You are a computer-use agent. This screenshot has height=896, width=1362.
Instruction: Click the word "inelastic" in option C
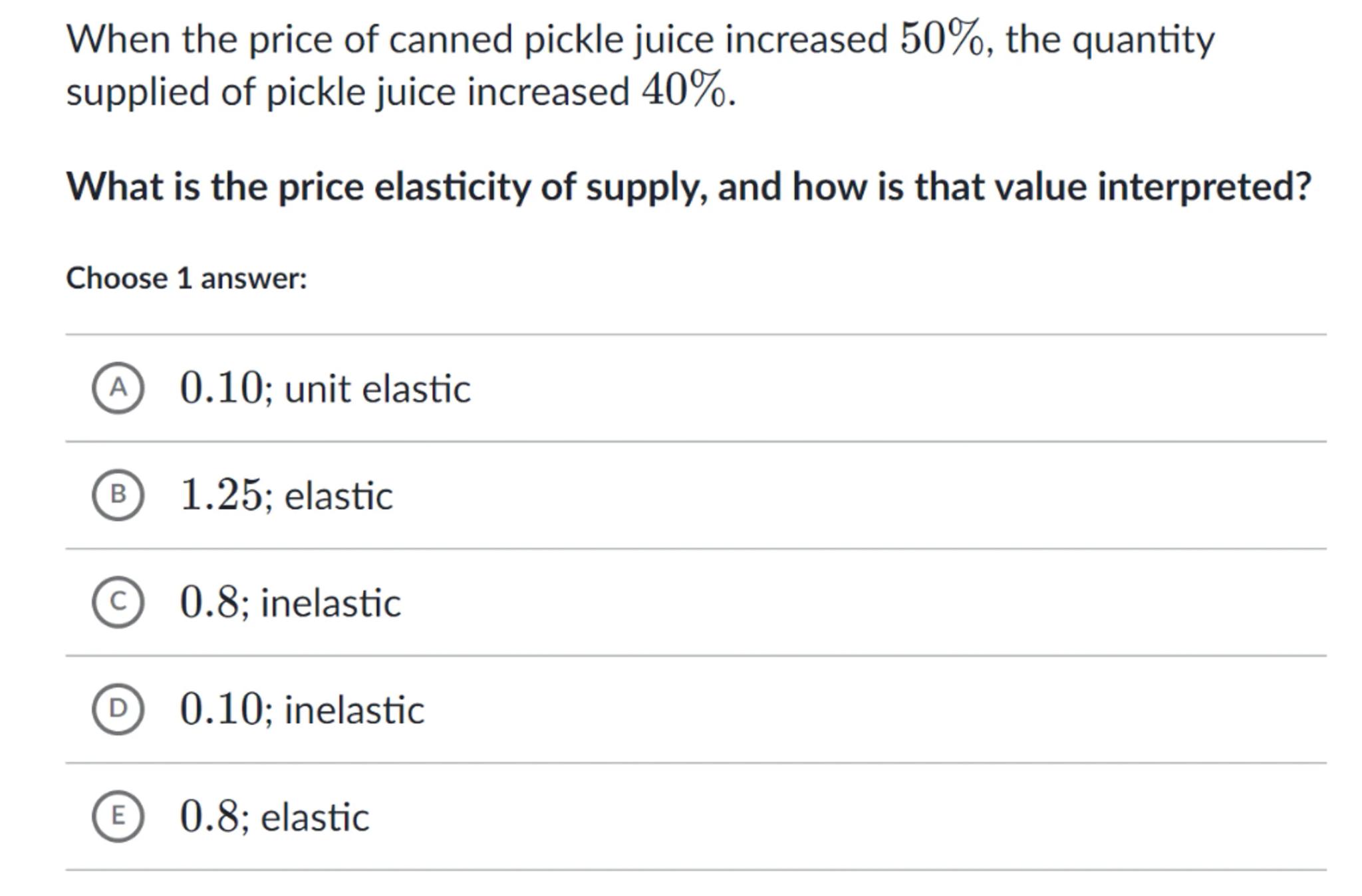[331, 604]
